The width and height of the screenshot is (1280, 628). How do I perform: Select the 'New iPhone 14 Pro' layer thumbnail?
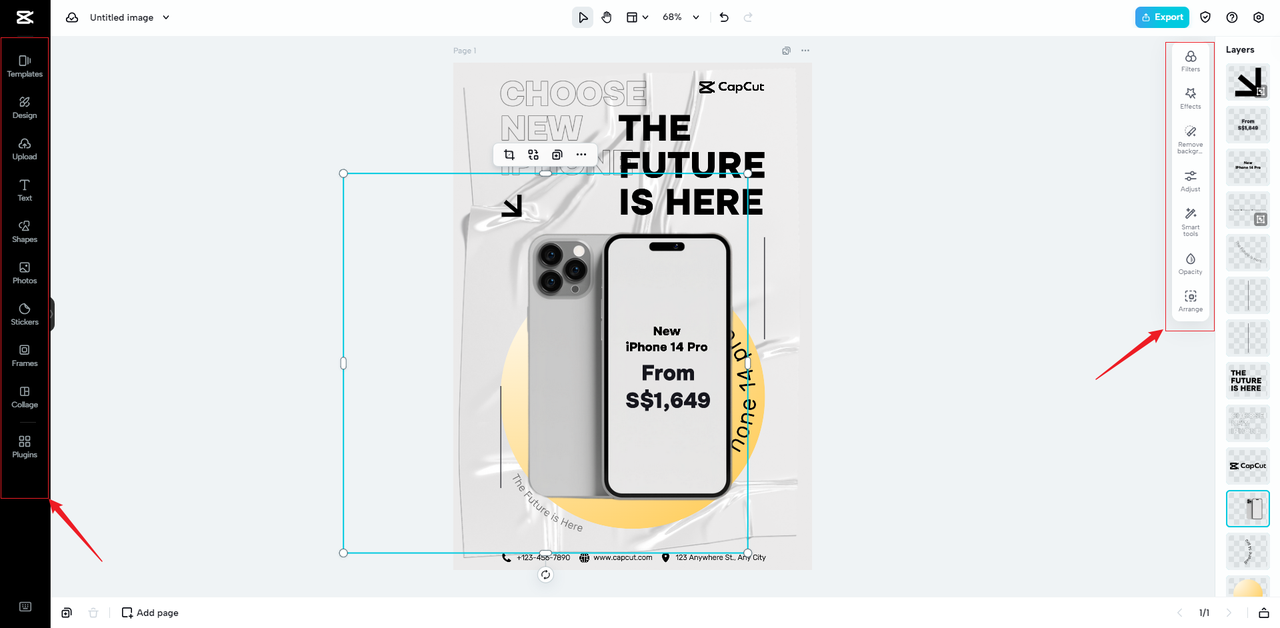pyautogui.click(x=1248, y=167)
